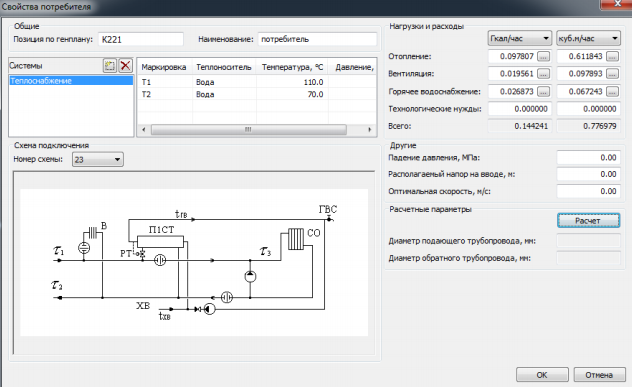Select the T2 row marking cell
632x387 pixels.
pos(165,94)
